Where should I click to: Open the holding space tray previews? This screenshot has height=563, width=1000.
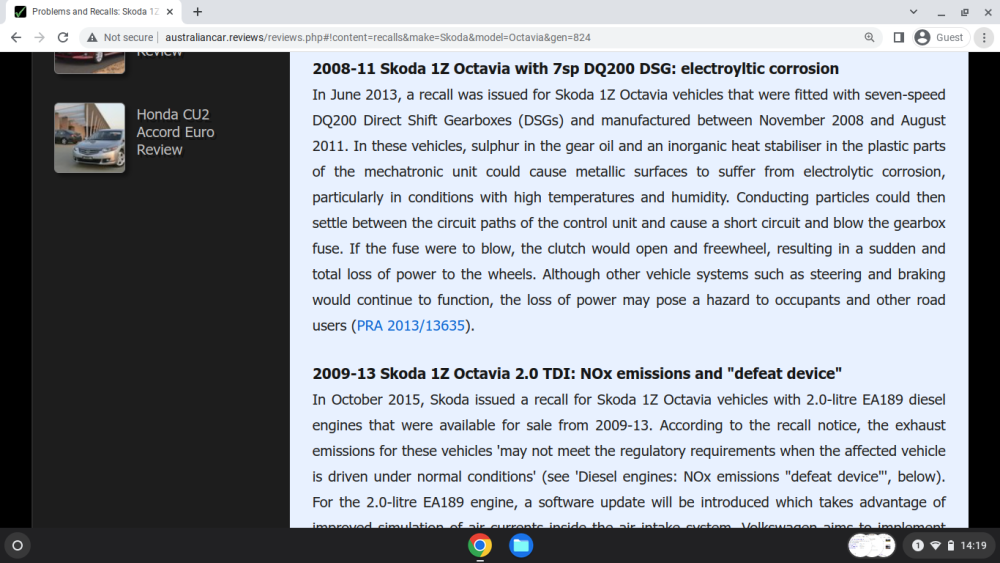(x=872, y=545)
